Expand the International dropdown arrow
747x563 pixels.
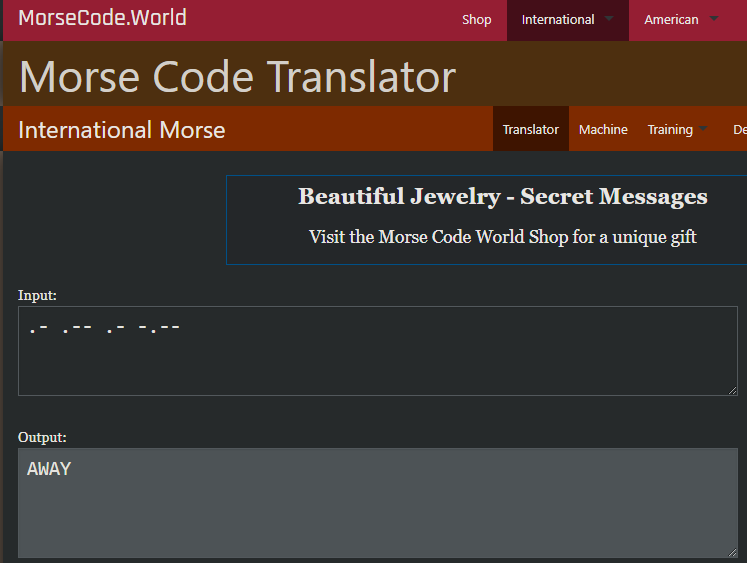pyautogui.click(x=609, y=20)
